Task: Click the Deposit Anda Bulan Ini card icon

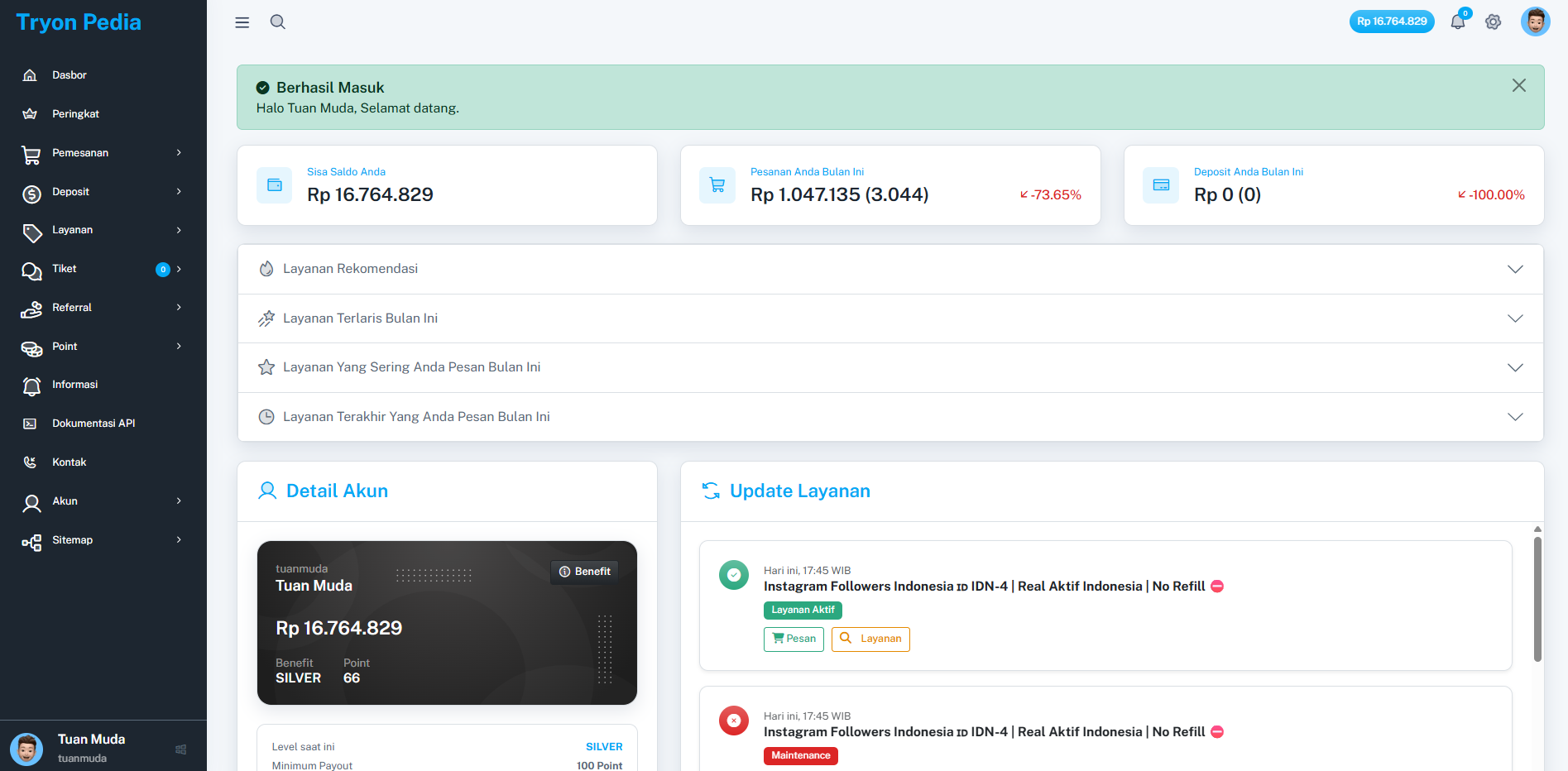Action: [x=1161, y=185]
